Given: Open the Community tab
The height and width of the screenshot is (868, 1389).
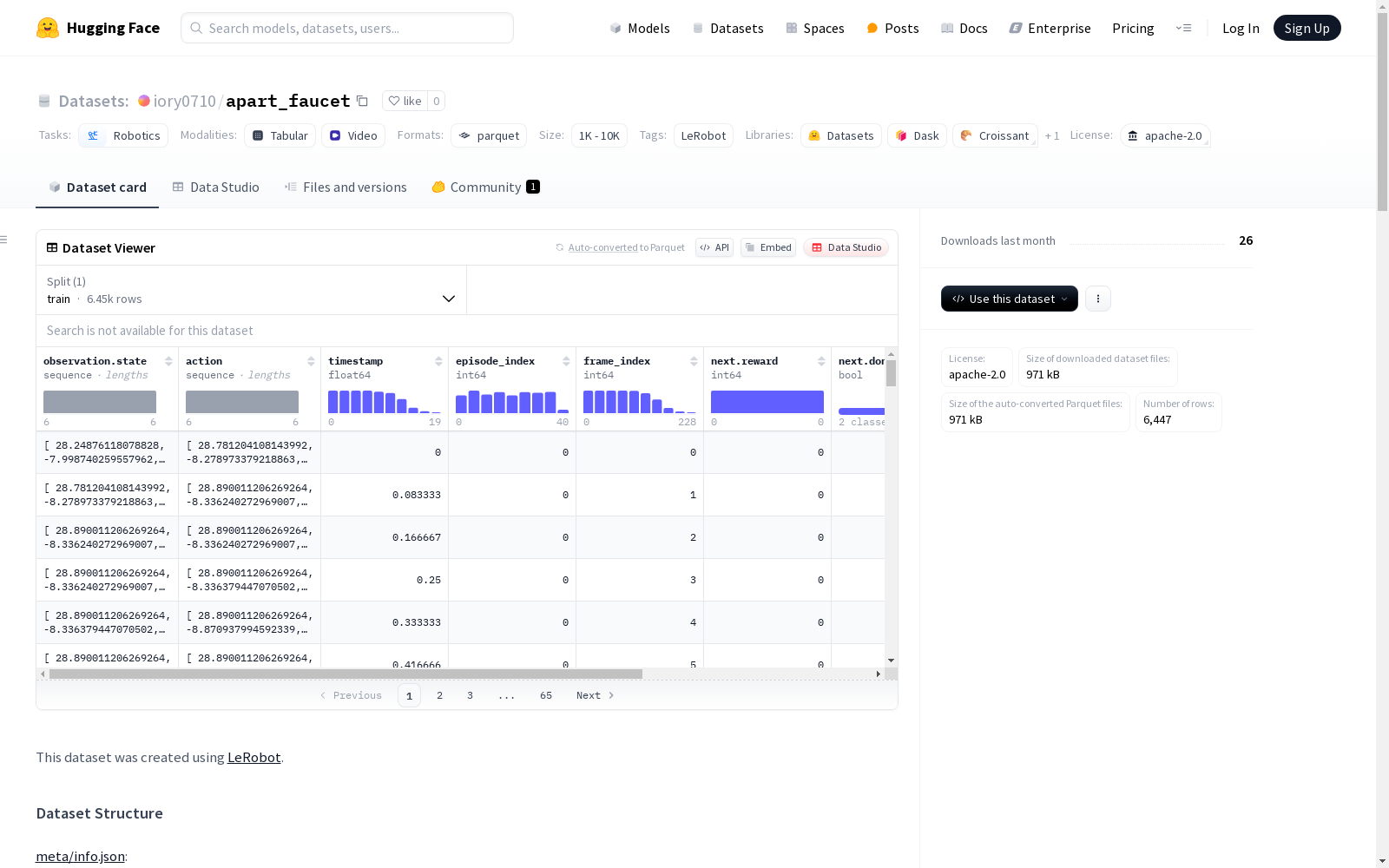Looking at the screenshot, I should (x=485, y=187).
